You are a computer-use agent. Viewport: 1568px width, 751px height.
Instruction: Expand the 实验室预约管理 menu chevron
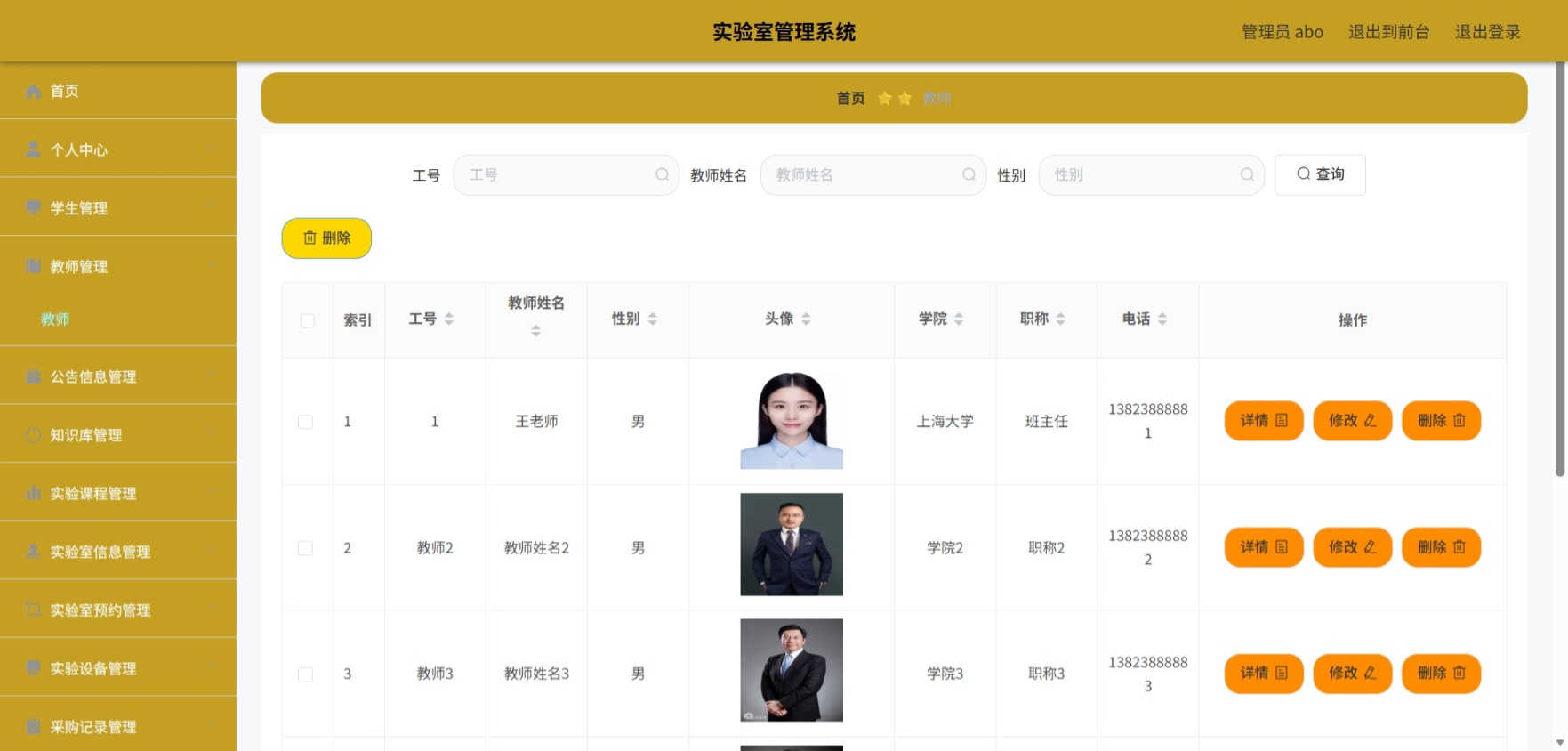[x=212, y=608]
